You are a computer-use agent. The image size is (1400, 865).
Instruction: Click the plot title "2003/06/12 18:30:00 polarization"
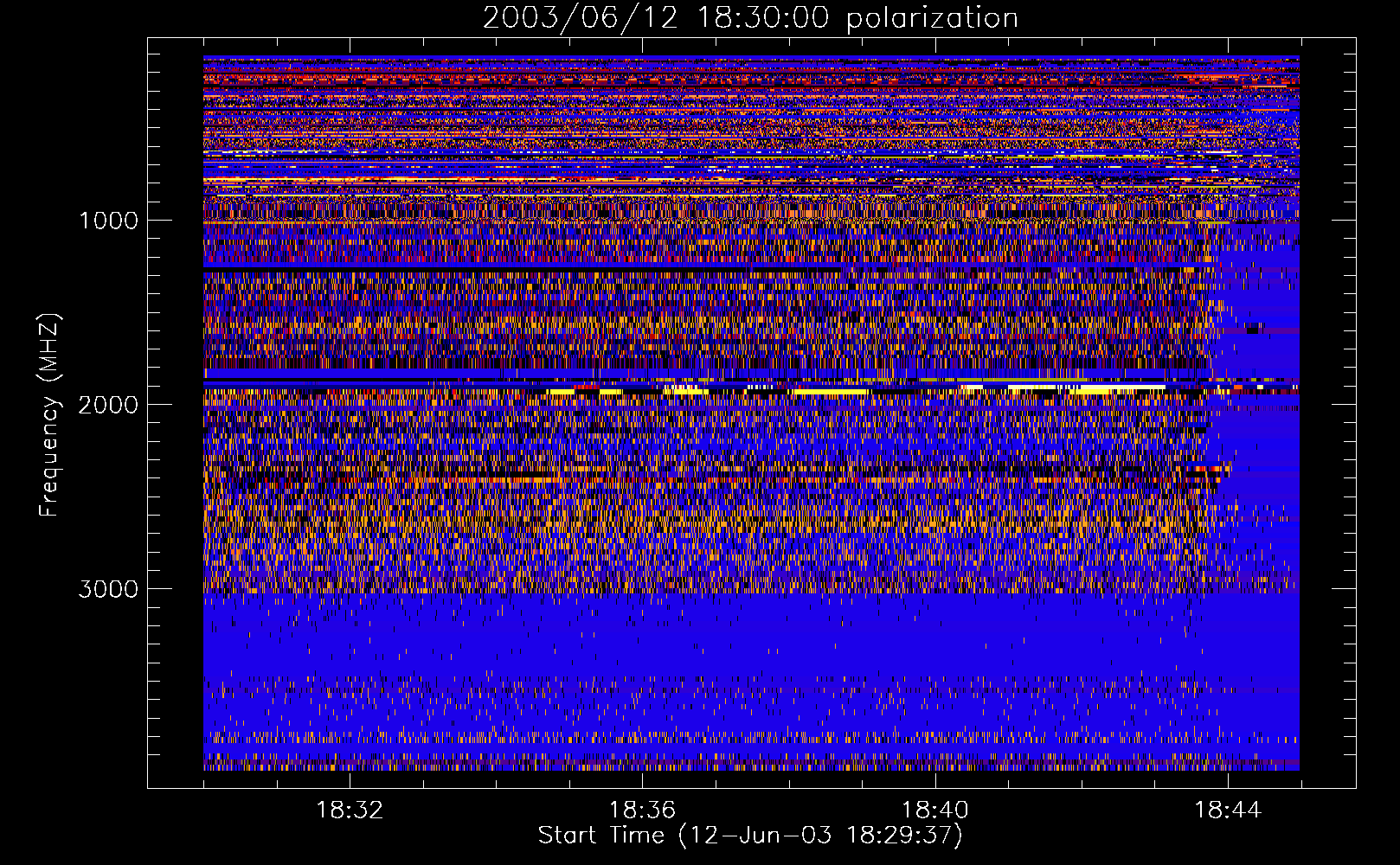(750, 17)
